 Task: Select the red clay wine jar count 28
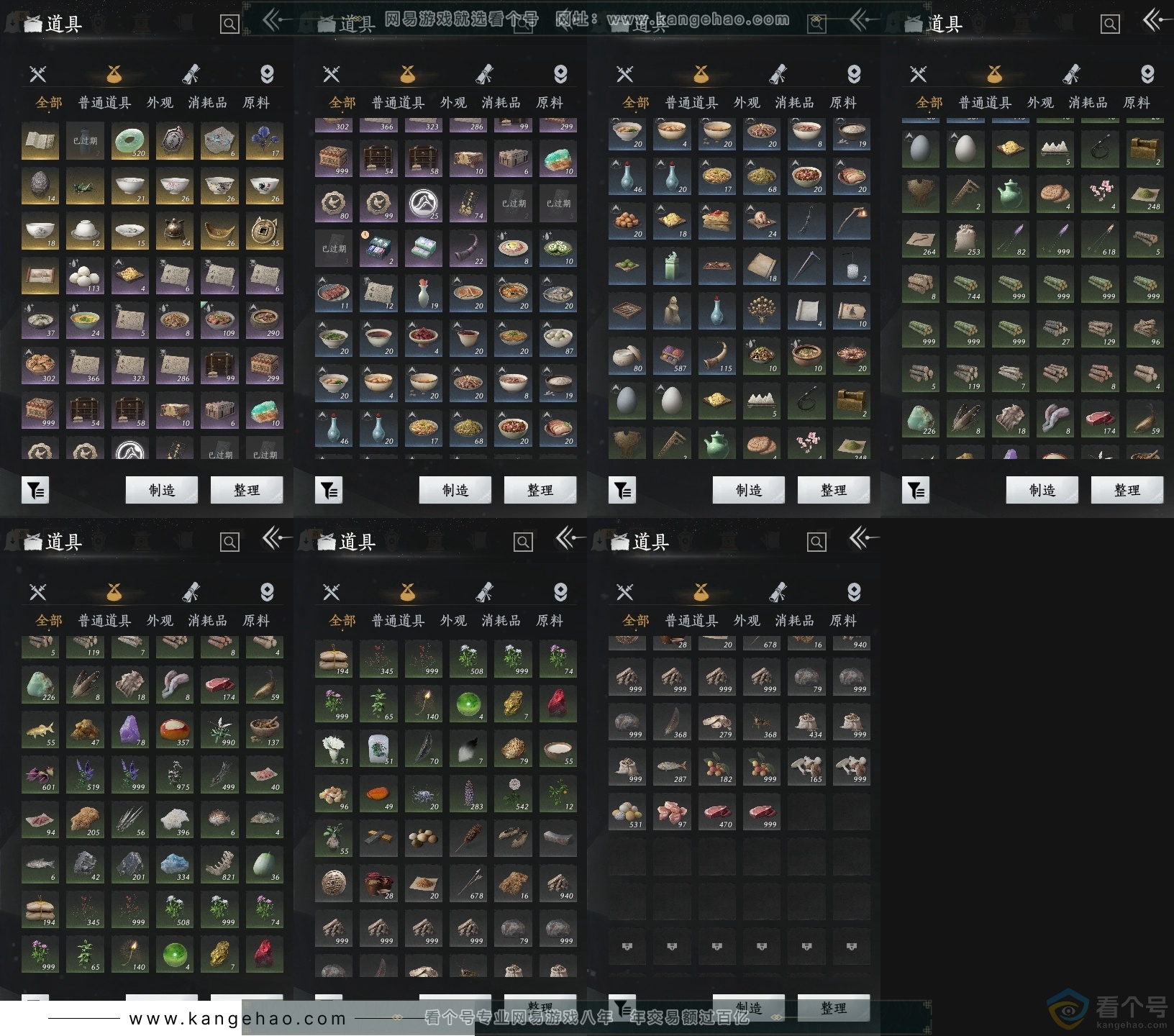point(378,883)
